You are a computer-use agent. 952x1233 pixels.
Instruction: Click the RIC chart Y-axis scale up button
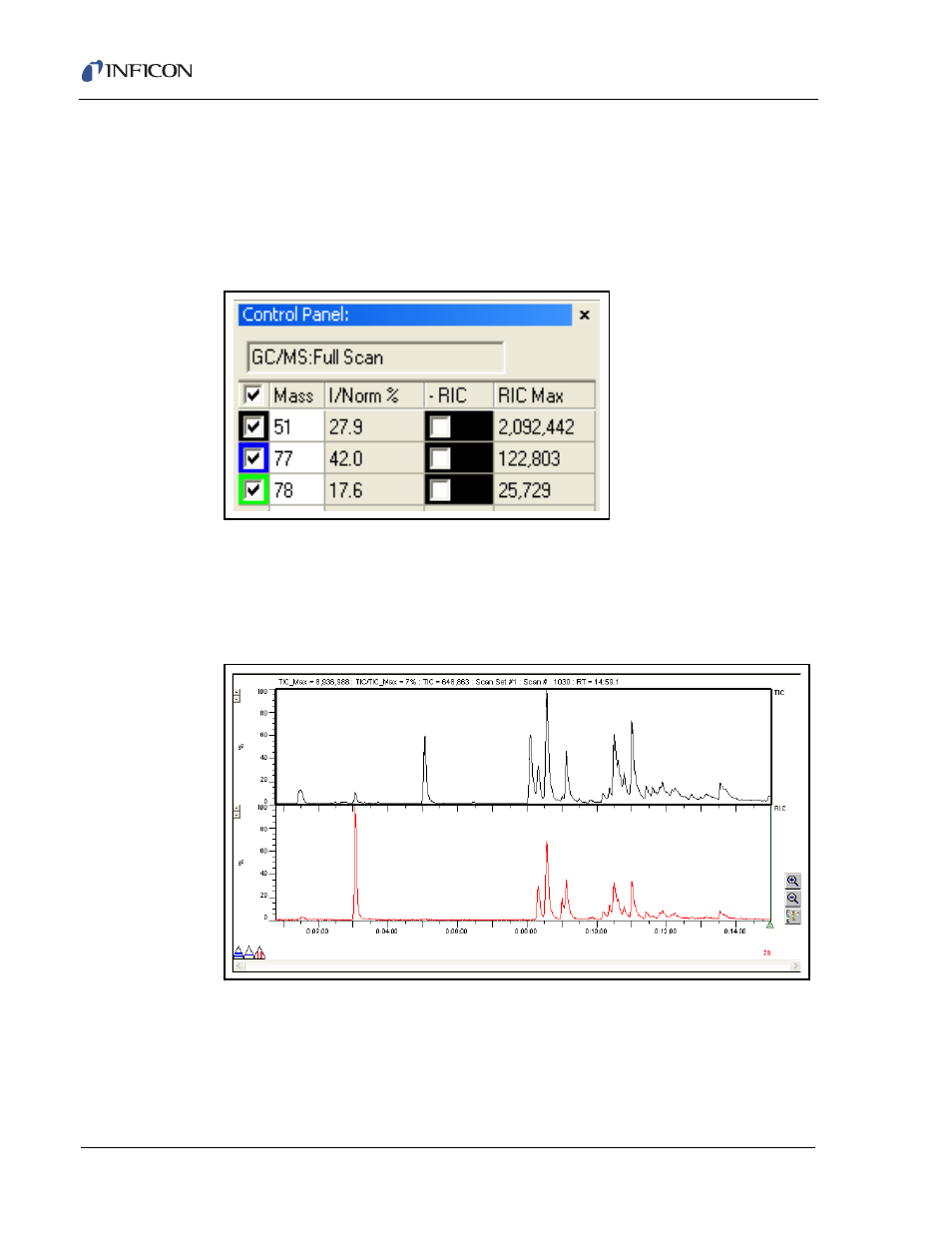click(237, 809)
